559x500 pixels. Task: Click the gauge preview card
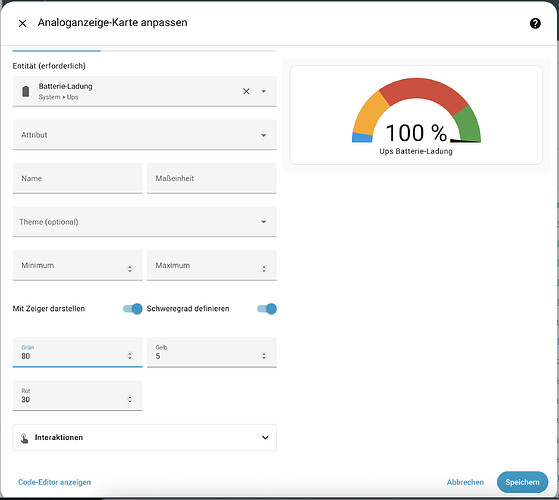pos(416,115)
